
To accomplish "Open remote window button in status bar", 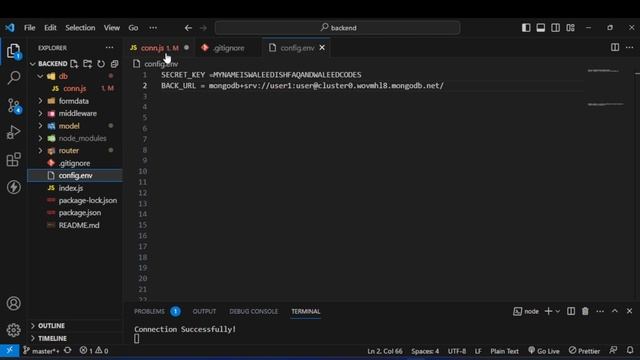I will (x=9, y=351).
